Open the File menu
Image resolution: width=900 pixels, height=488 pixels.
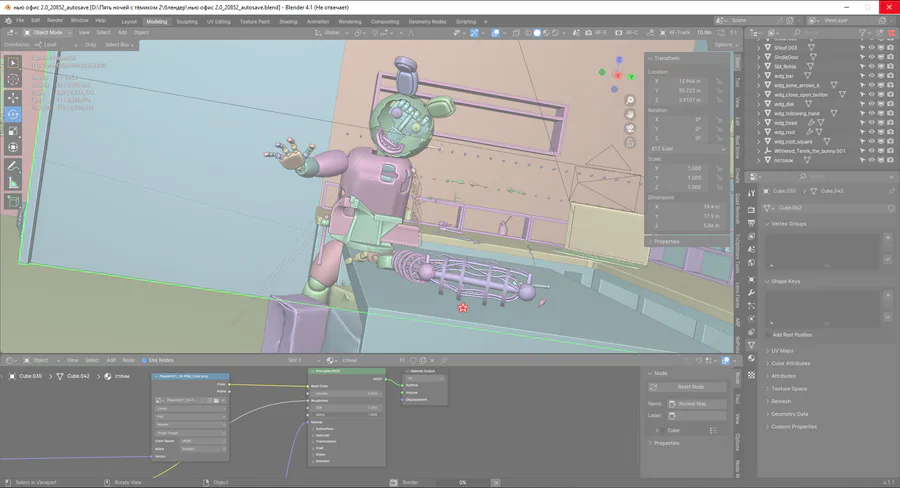(x=20, y=20)
